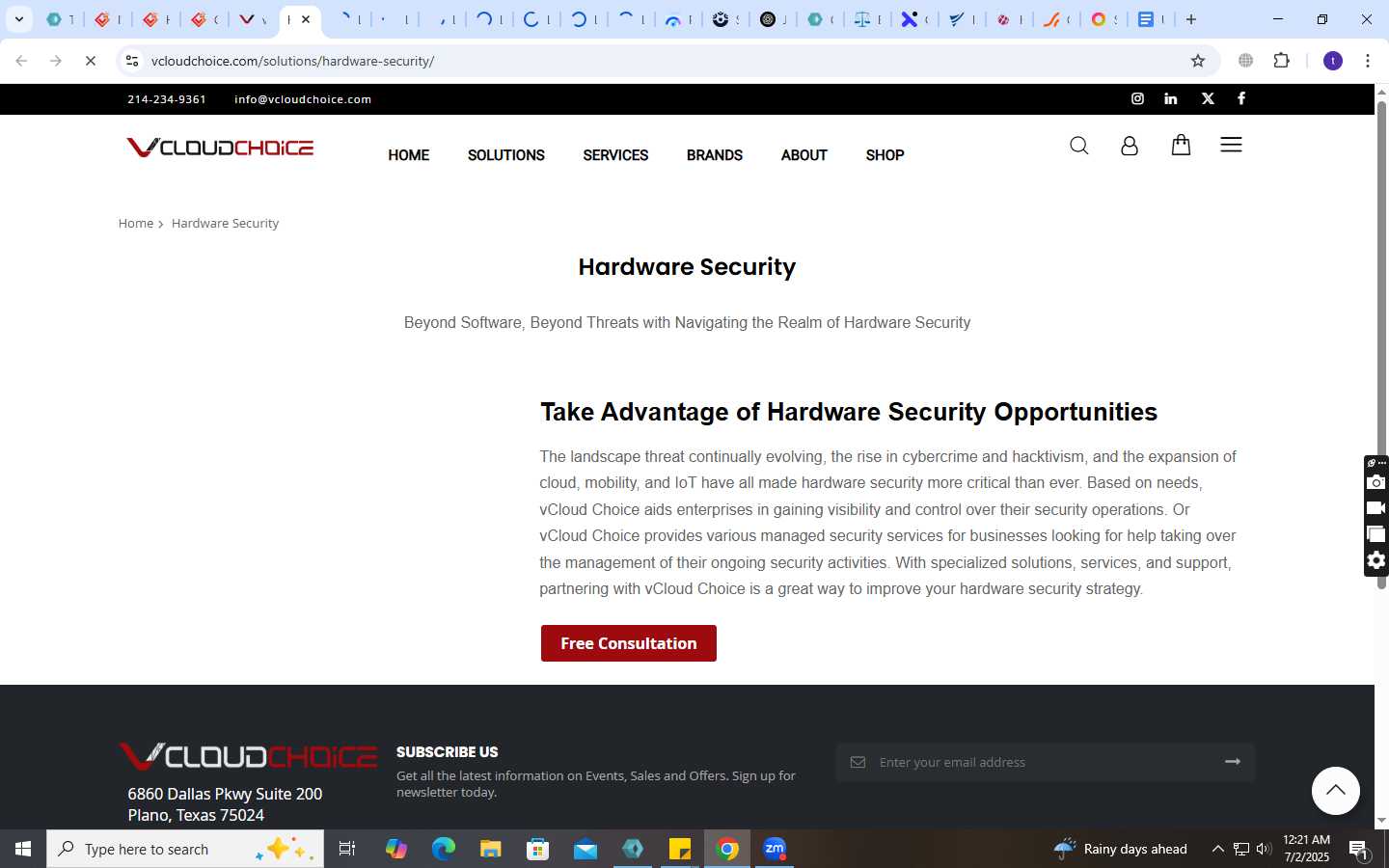Open the vCloudChoice footer logo
The image size is (1389, 868).
[x=248, y=756]
